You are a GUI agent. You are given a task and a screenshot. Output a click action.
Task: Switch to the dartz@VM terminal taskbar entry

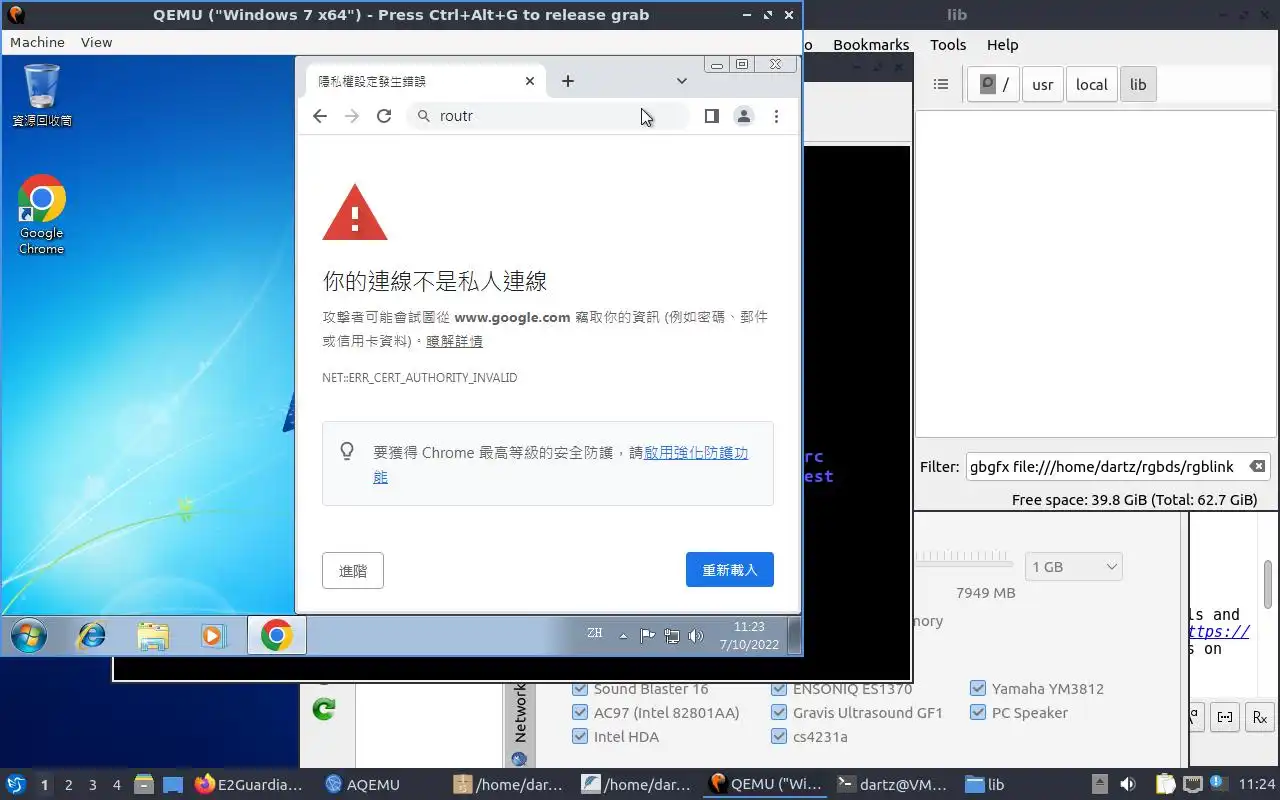(x=892, y=784)
